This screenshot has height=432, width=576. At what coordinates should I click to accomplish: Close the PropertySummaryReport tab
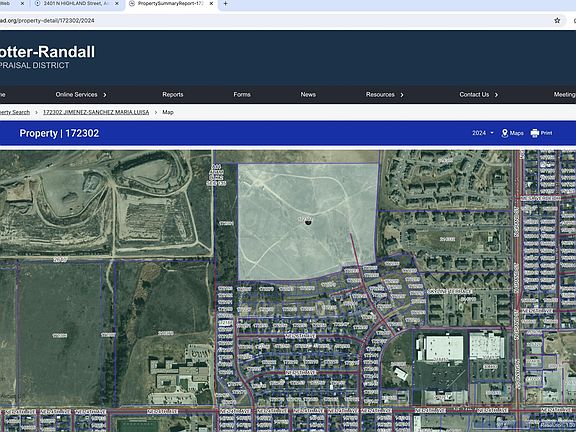pyautogui.click(x=211, y=4)
